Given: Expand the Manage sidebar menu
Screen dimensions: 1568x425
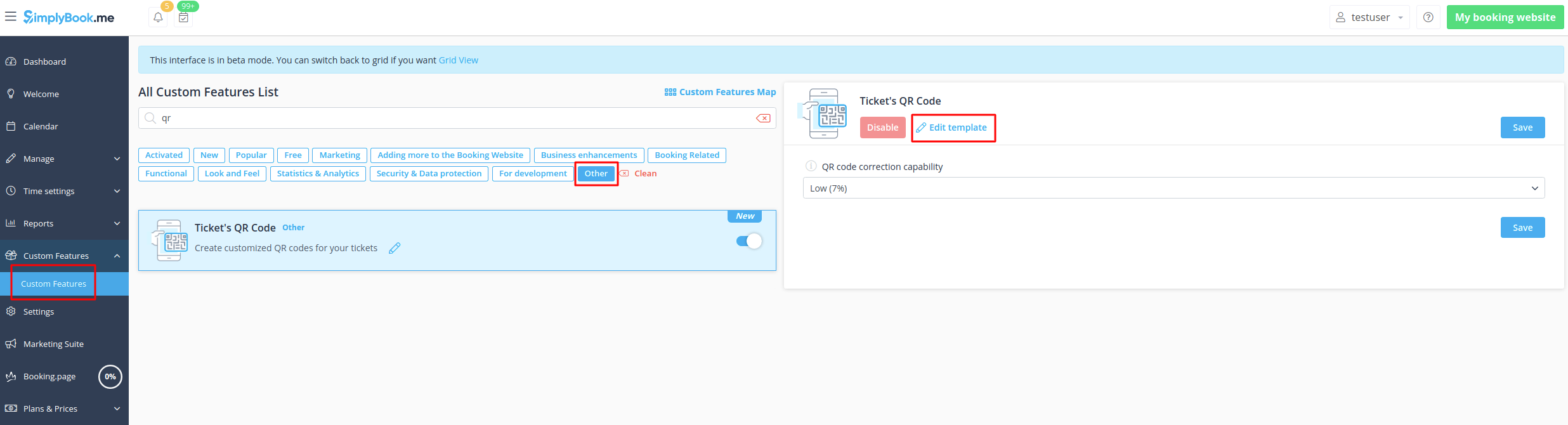Looking at the screenshot, I should coord(63,159).
